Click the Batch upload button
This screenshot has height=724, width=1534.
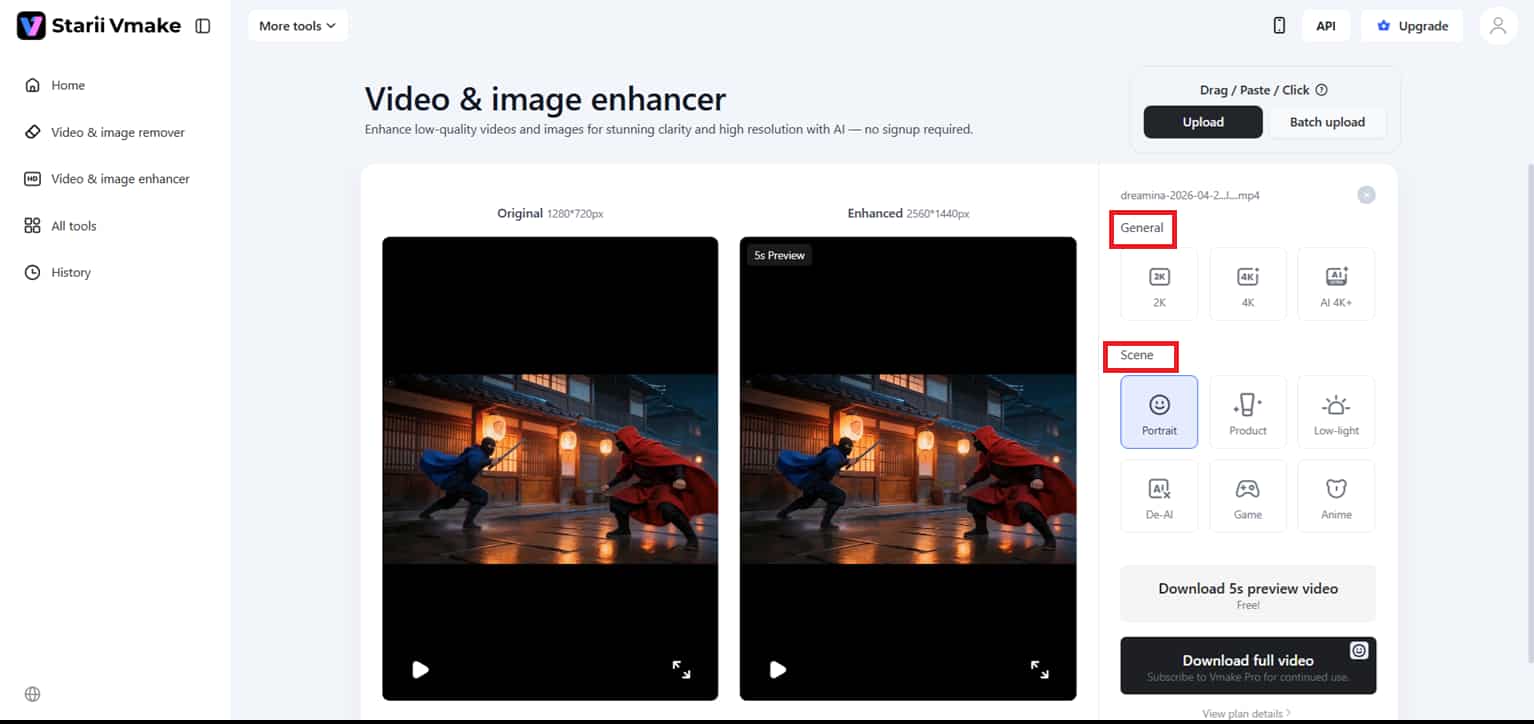coord(1327,122)
